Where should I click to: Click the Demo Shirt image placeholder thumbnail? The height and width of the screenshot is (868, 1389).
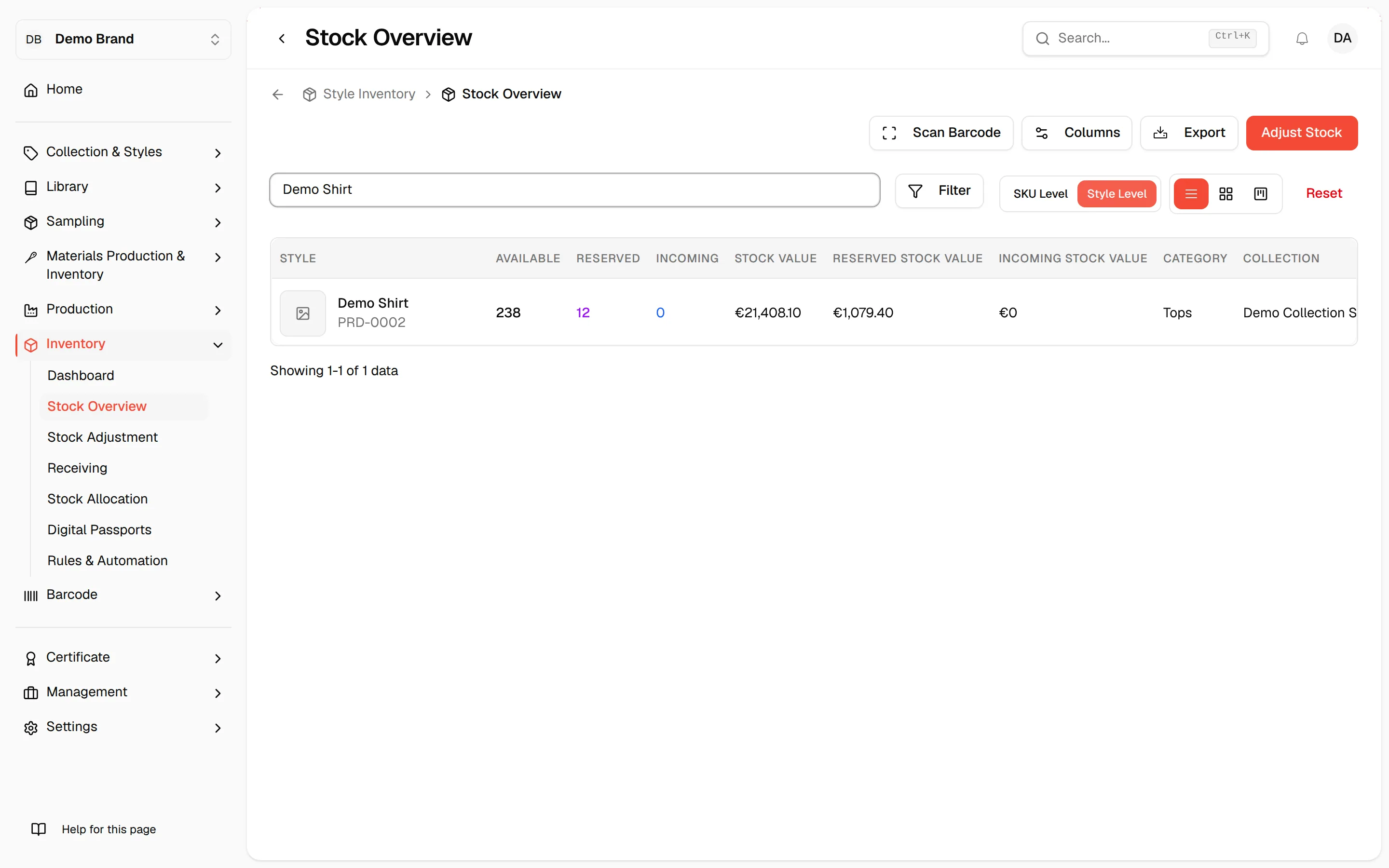tap(303, 313)
